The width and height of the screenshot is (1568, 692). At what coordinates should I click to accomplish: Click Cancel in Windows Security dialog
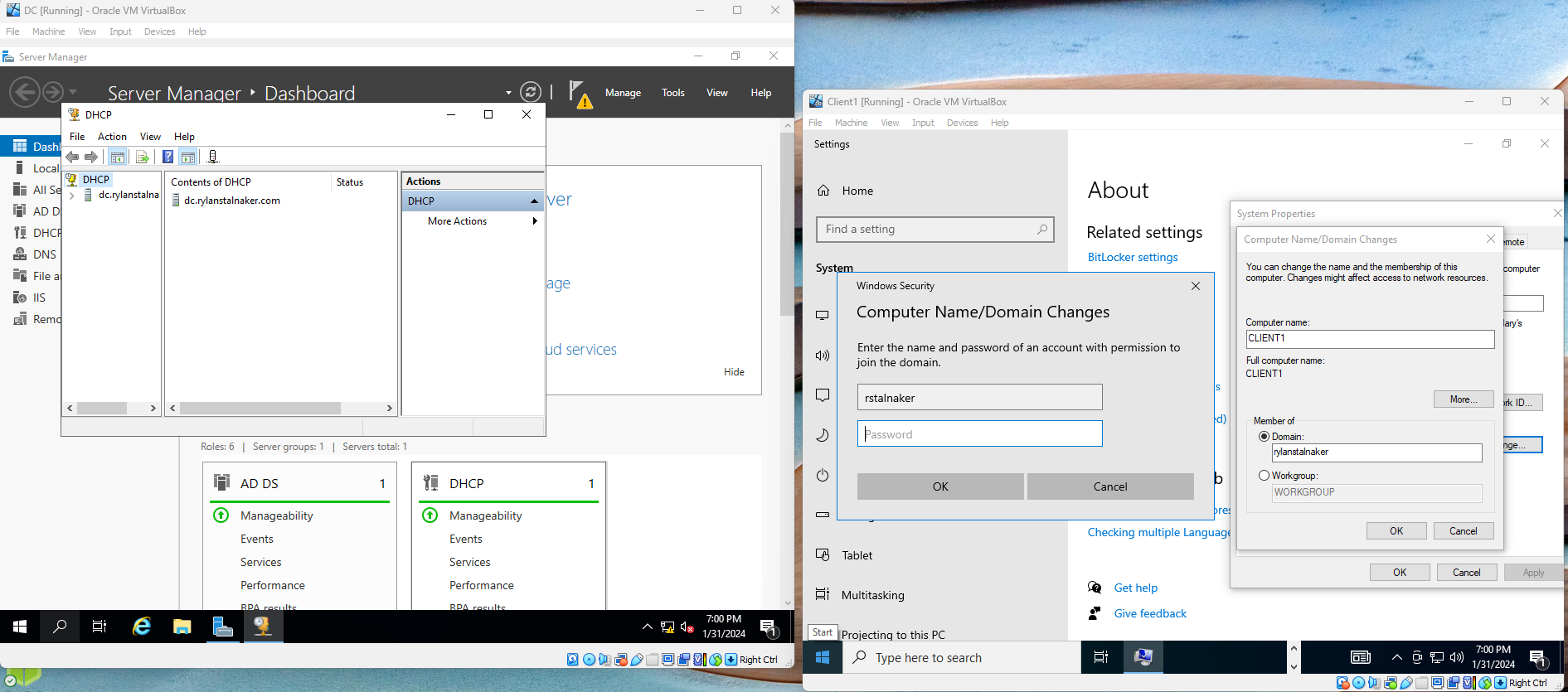click(x=1110, y=486)
